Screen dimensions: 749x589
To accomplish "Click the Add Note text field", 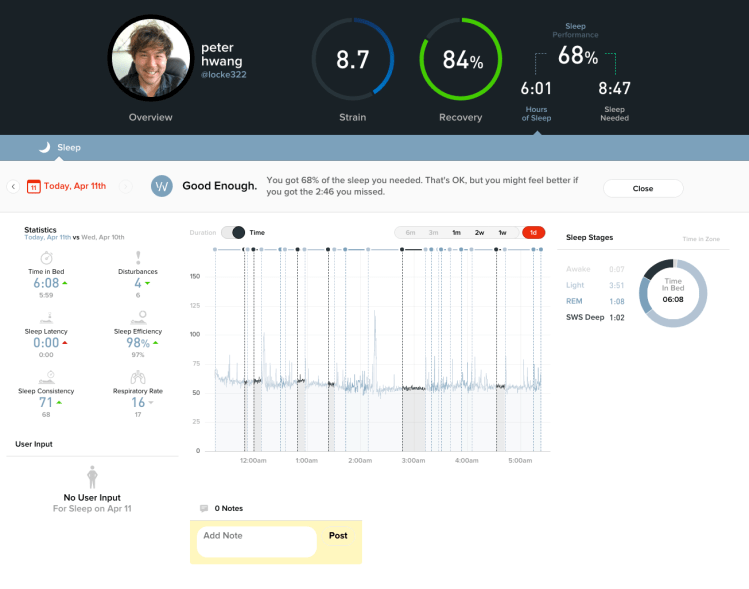I will point(257,542).
